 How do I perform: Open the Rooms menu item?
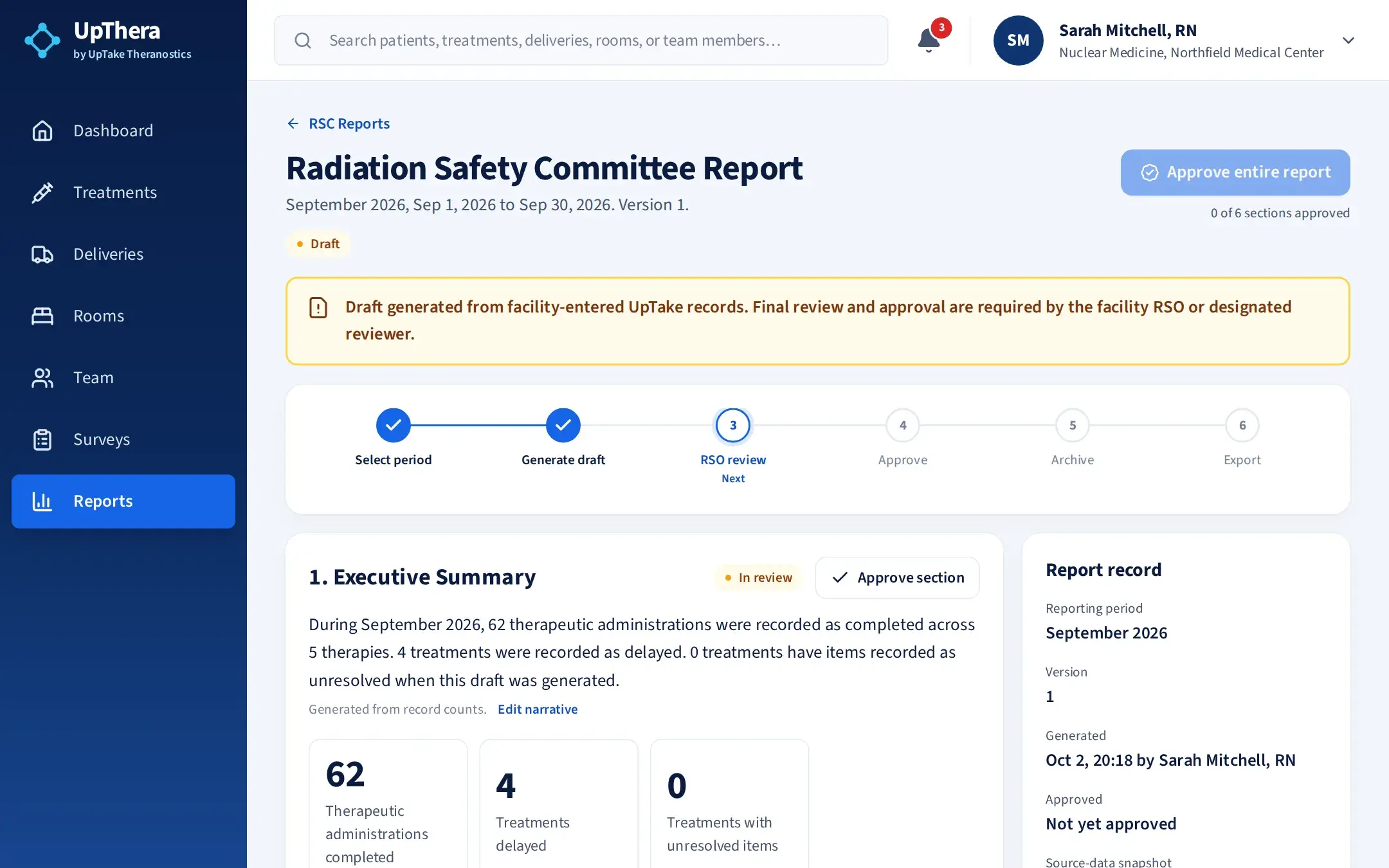[123, 316]
